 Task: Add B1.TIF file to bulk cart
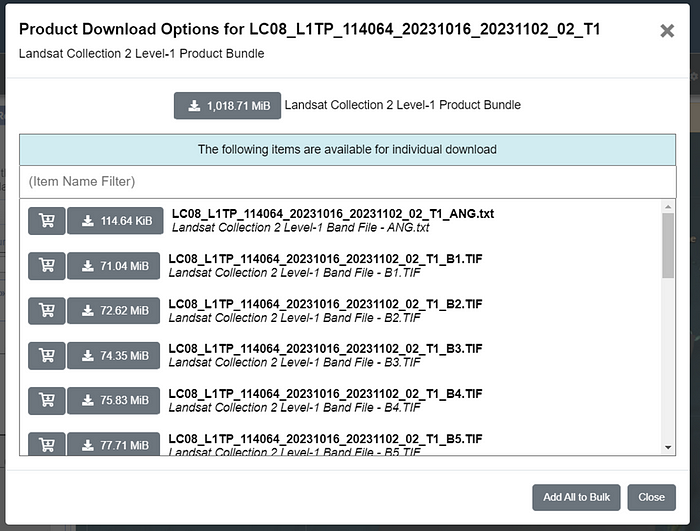click(x=47, y=266)
